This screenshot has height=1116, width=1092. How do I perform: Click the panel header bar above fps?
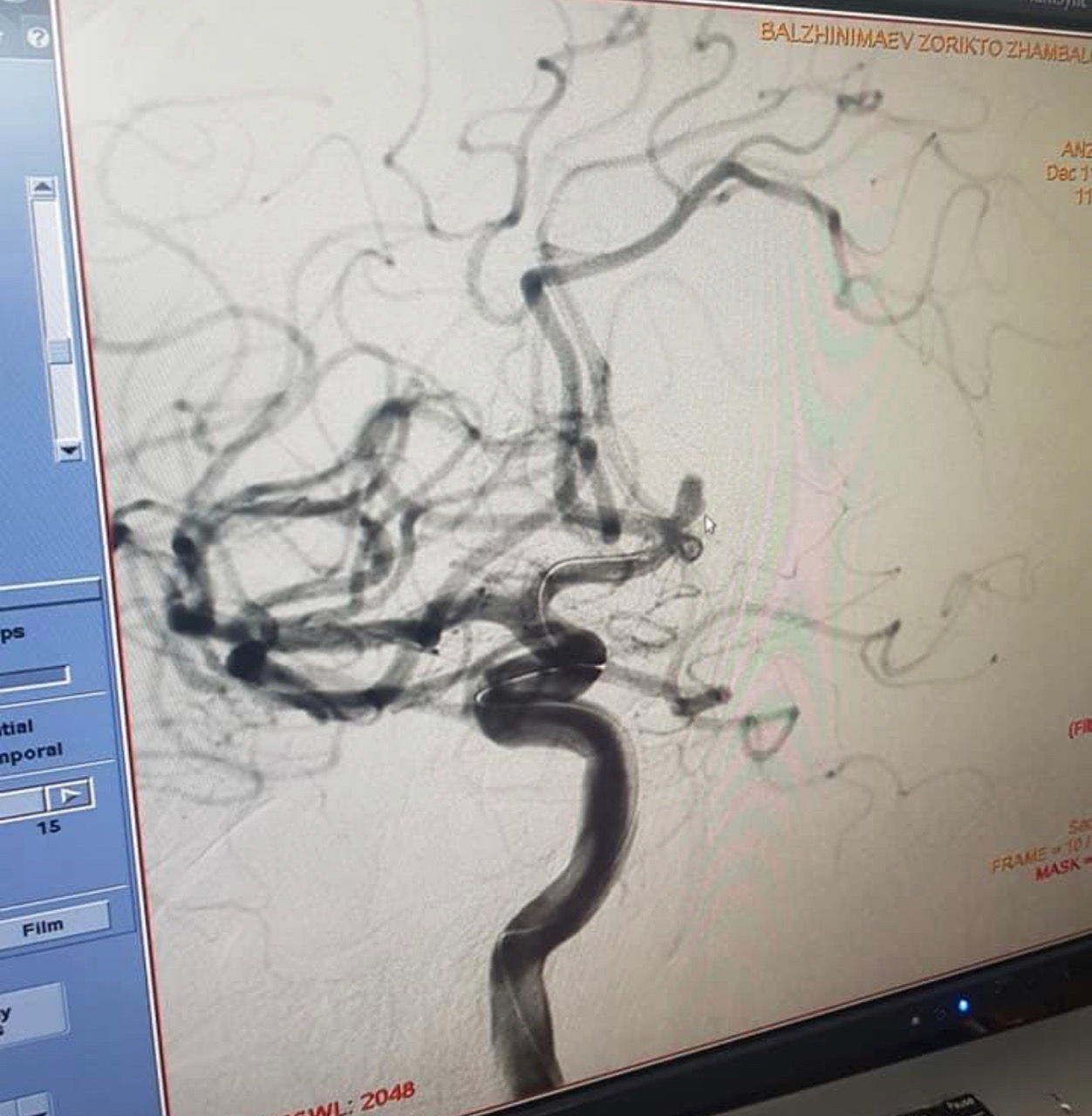[48, 595]
